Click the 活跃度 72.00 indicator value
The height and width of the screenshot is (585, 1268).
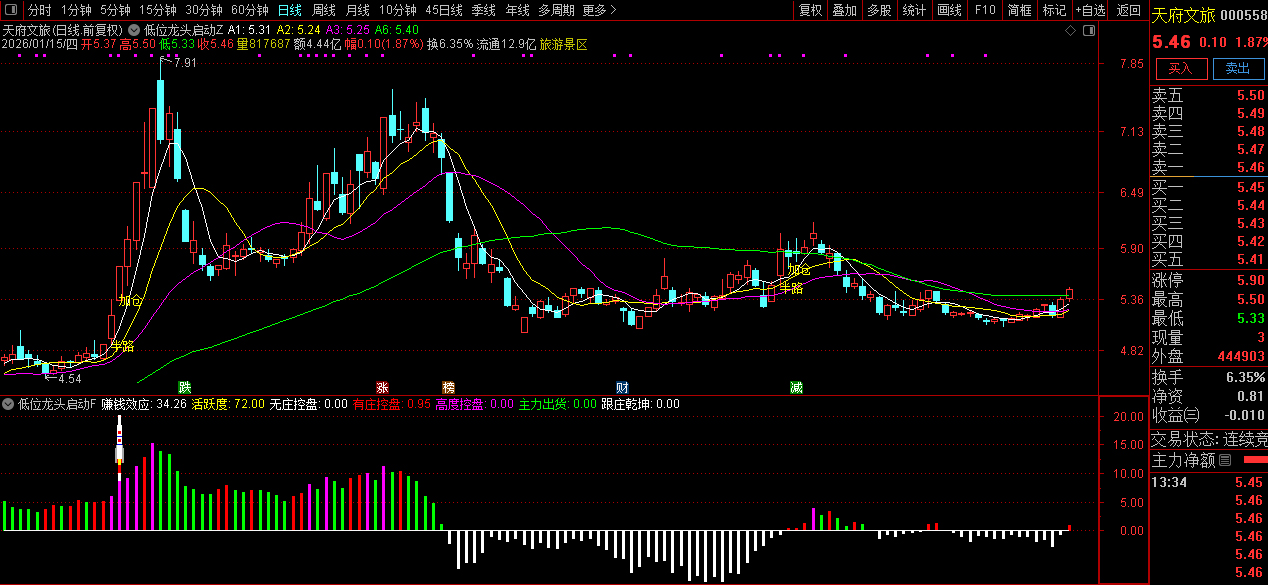click(x=228, y=404)
